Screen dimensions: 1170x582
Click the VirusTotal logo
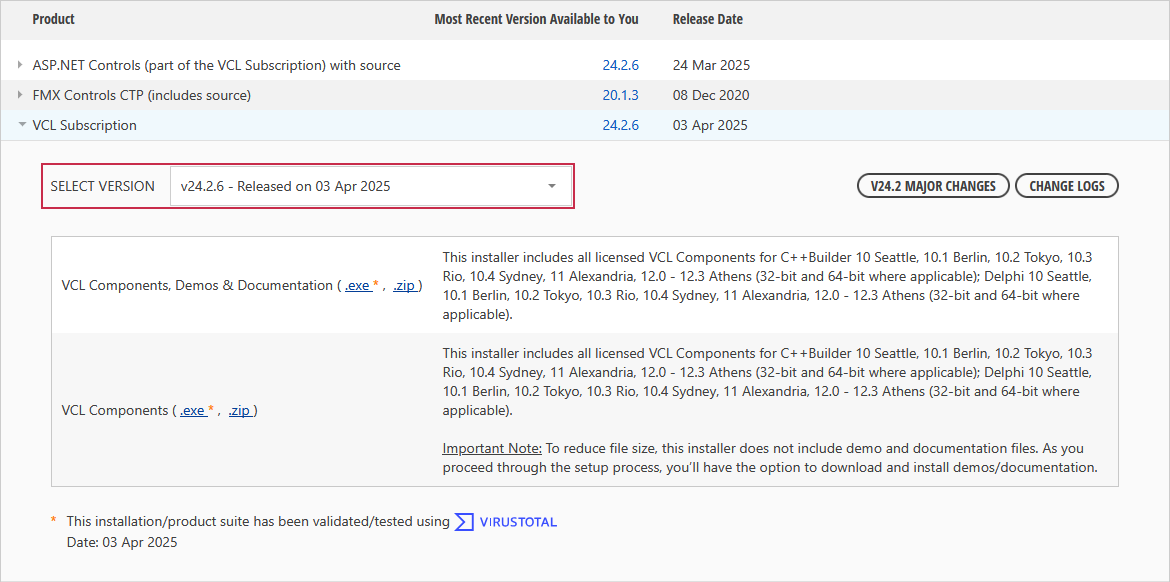pos(506,522)
